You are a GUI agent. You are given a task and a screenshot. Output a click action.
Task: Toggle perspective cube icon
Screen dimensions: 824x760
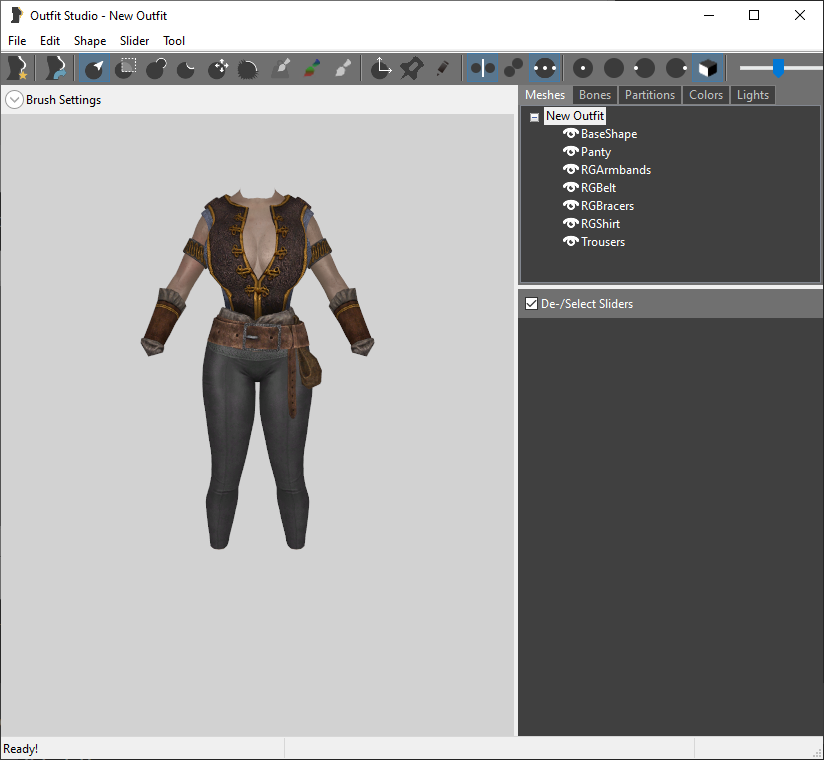(707, 68)
